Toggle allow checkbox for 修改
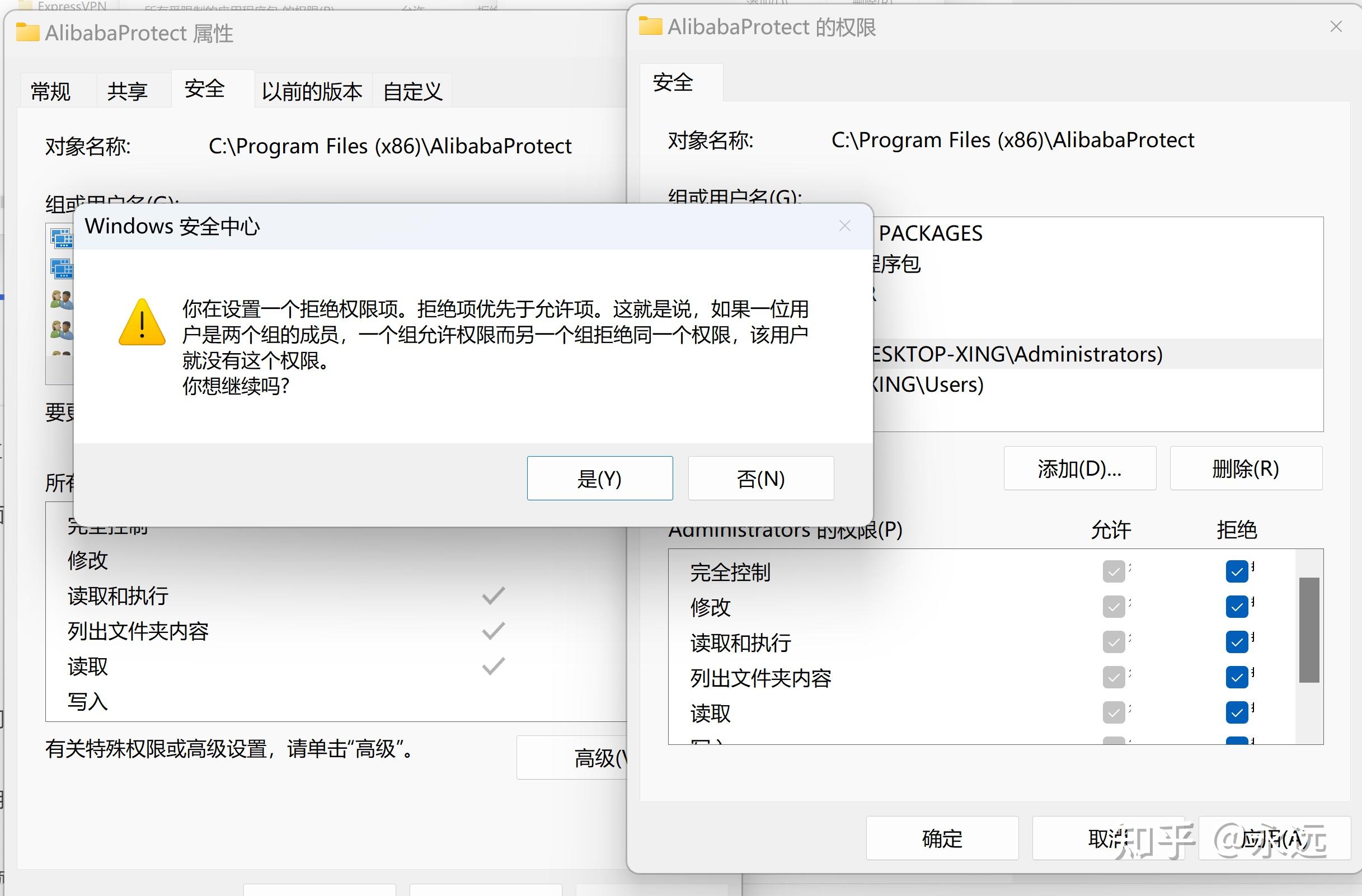 tap(1114, 607)
